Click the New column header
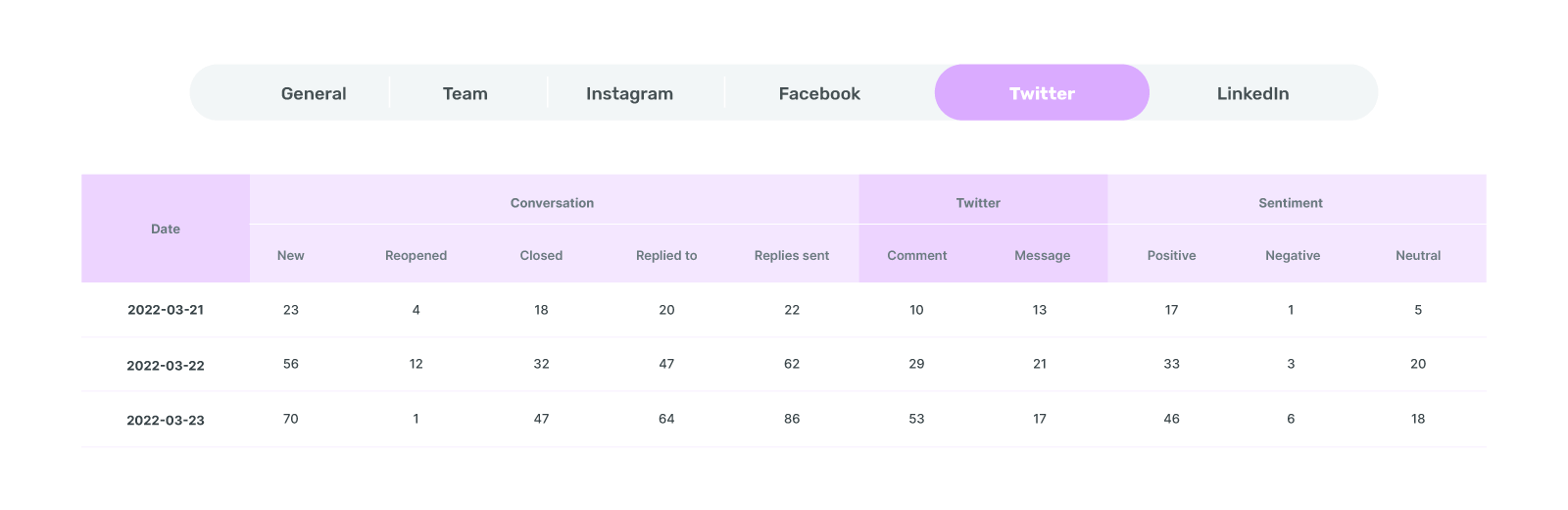 [291, 255]
